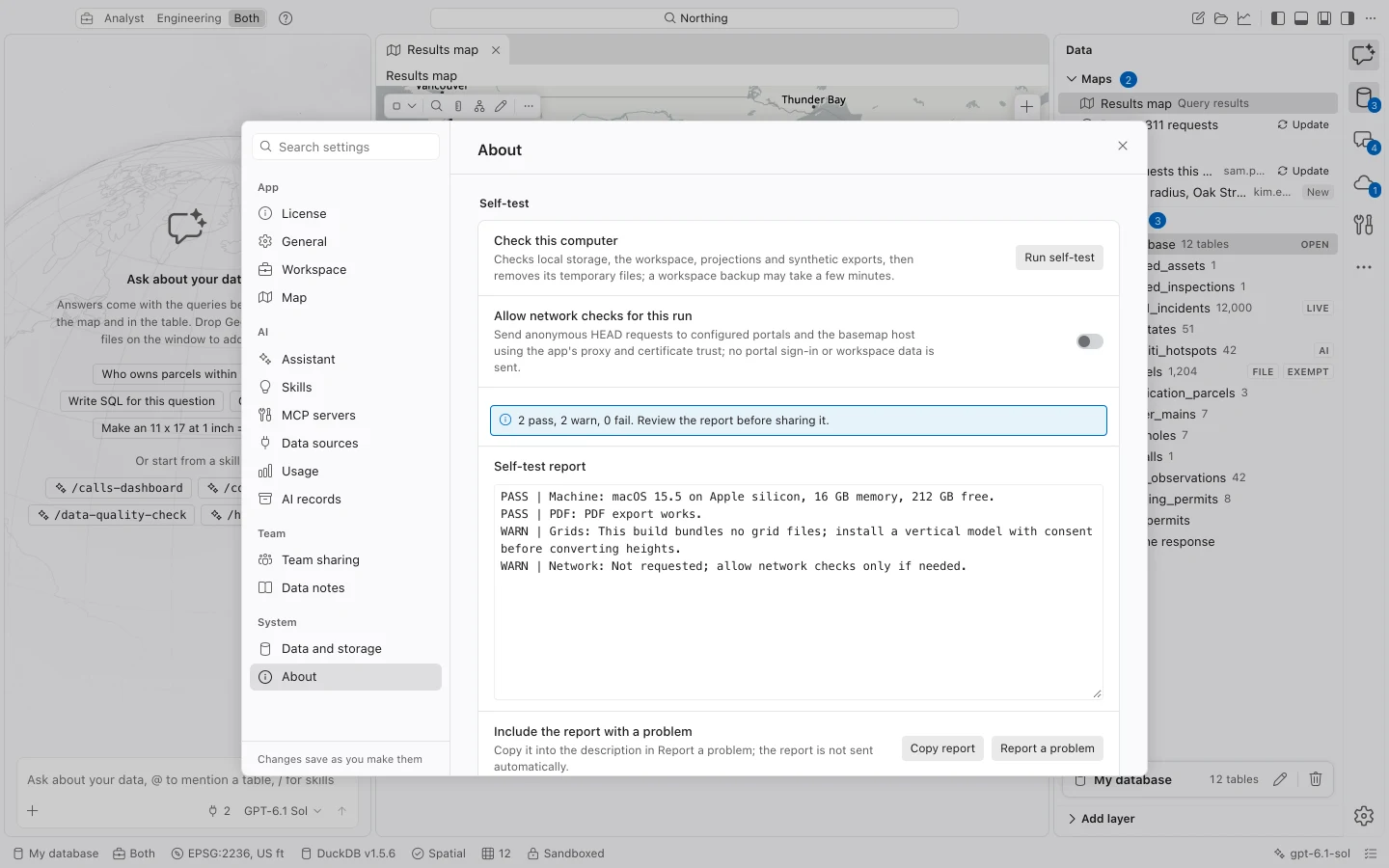The image size is (1389, 868).
Task: Edit My database with the pencil icon
Action: [x=1280, y=779]
